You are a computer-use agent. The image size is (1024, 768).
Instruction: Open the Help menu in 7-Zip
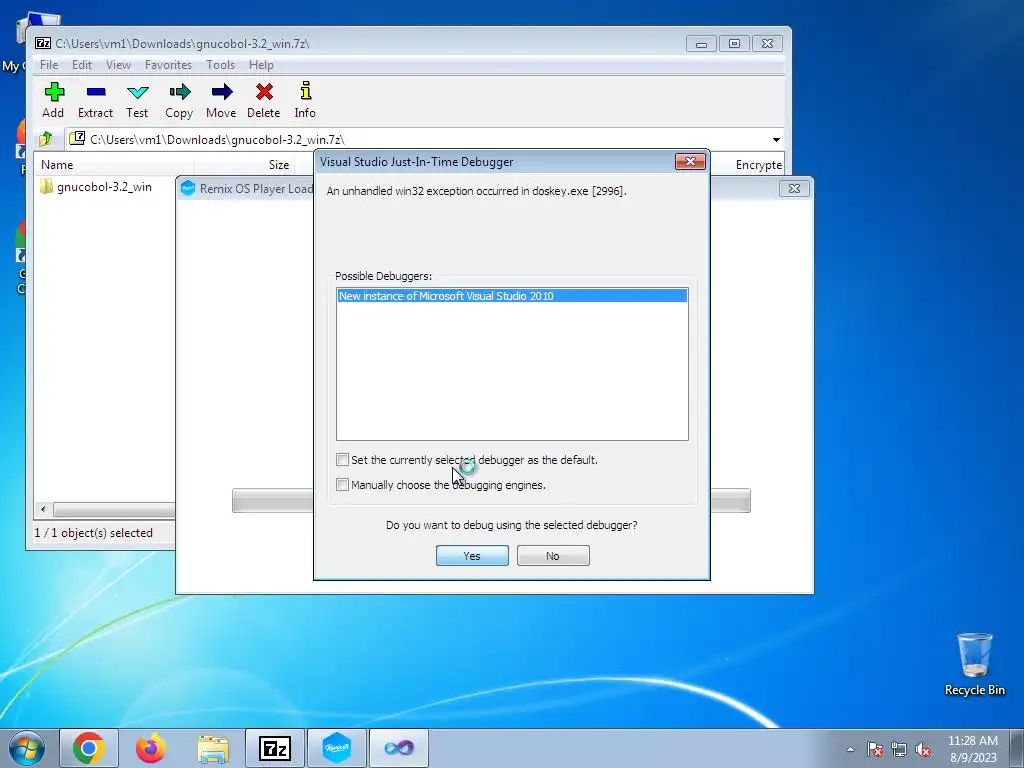coord(261,65)
